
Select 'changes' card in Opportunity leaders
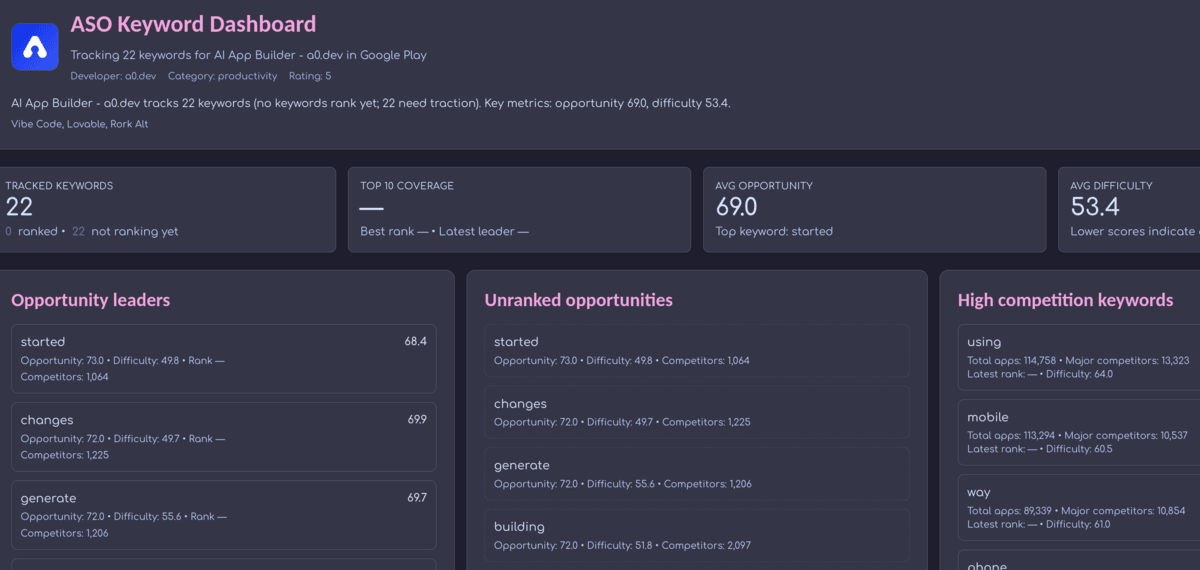coord(224,437)
